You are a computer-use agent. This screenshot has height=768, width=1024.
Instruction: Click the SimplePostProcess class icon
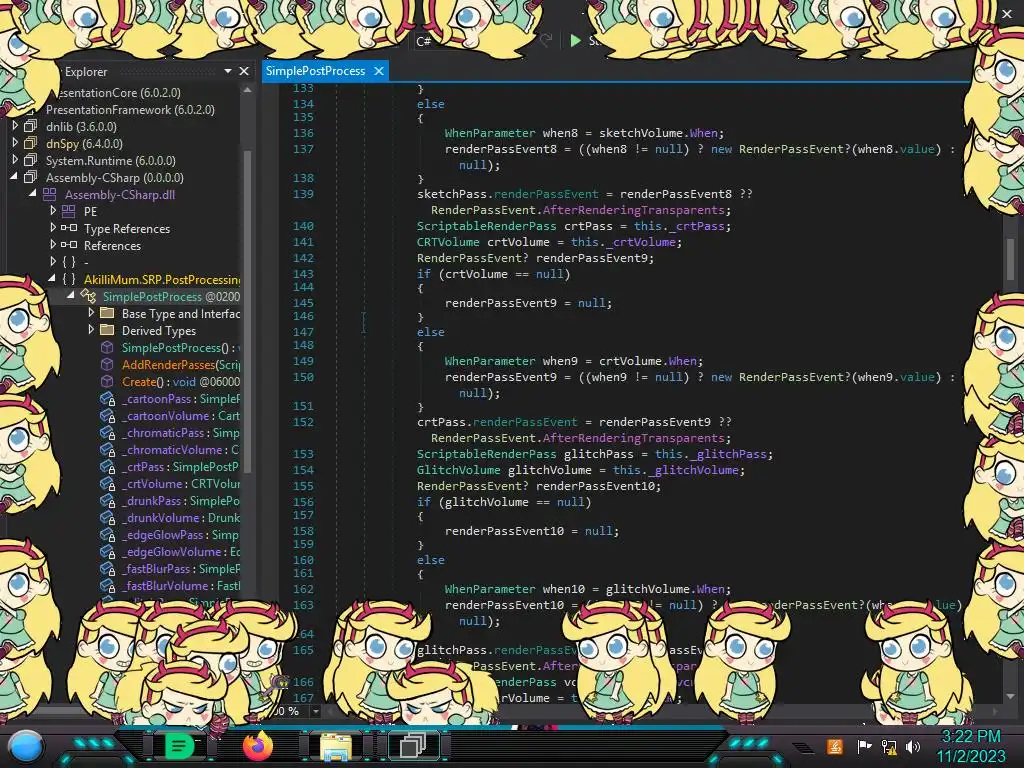(88, 296)
